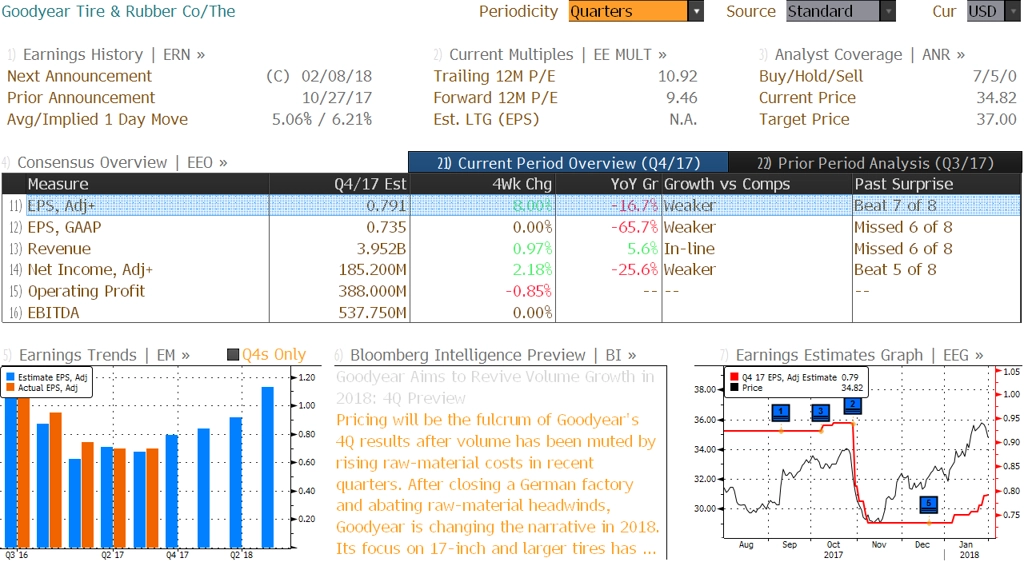This screenshot has width=1024, height=562.
Task: Switch to Prior Period Analysis (Q3/17) tab
Action: click(875, 163)
